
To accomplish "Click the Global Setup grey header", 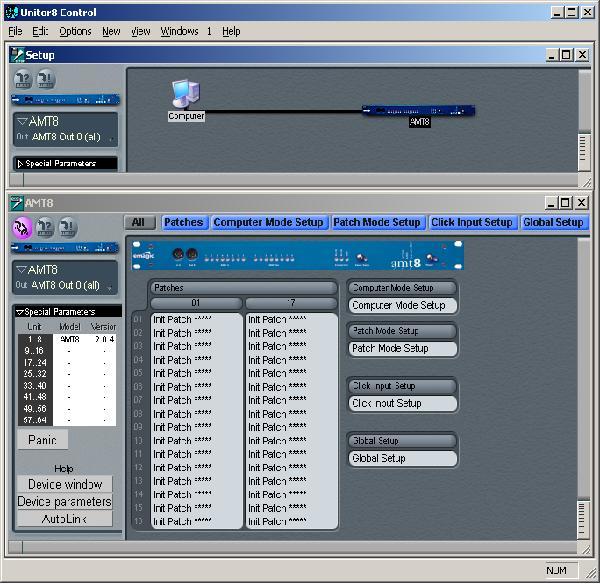I will [403, 441].
